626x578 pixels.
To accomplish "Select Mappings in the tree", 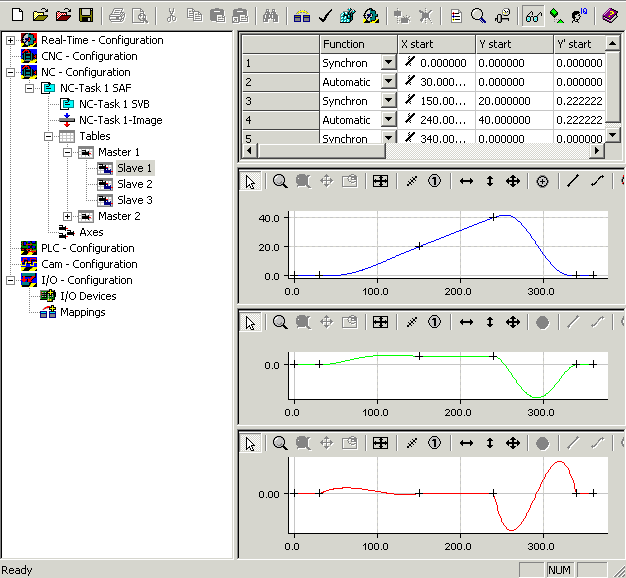I will click(x=83, y=312).
